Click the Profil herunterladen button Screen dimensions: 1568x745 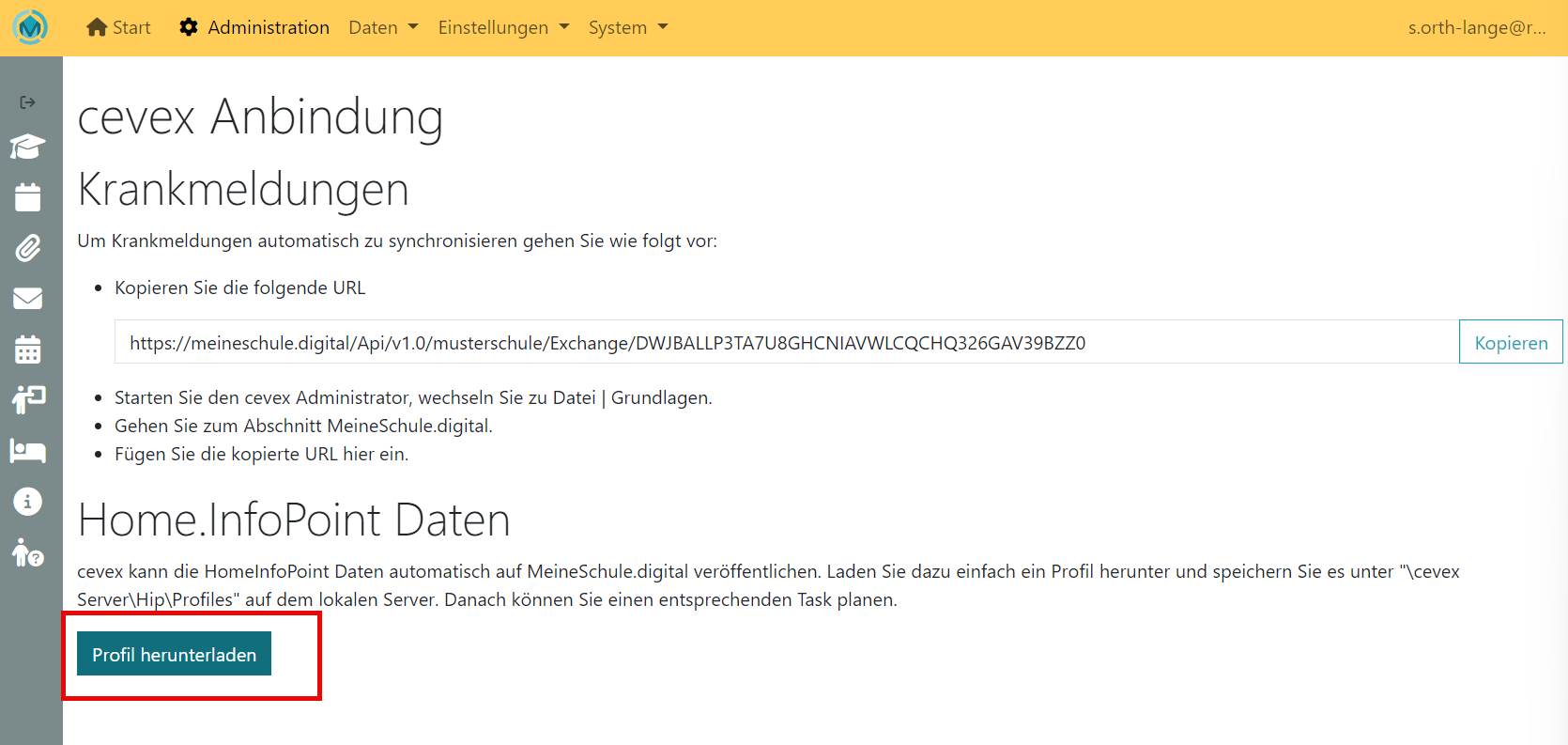click(x=174, y=654)
